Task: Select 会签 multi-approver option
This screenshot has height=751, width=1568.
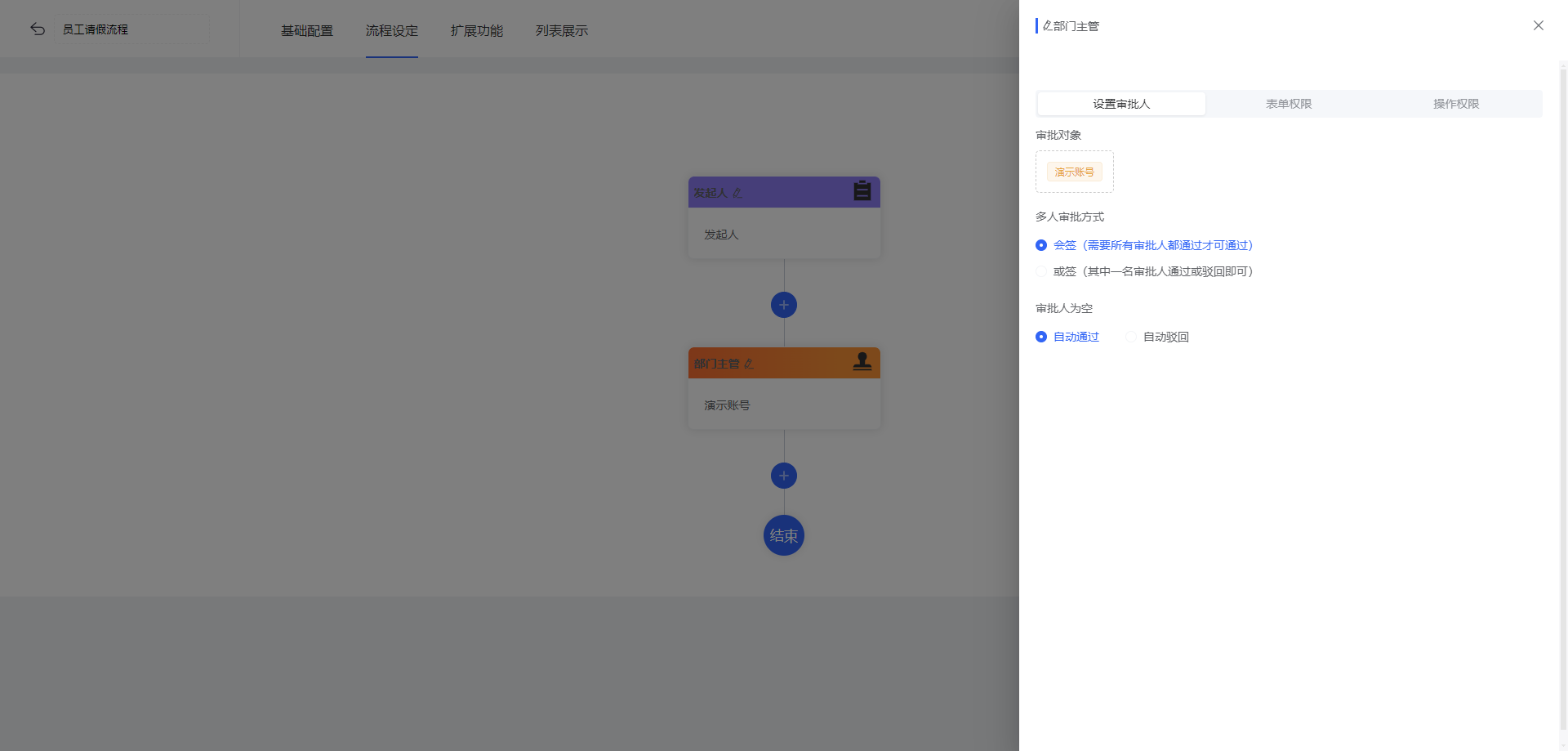Action: pyautogui.click(x=1041, y=245)
